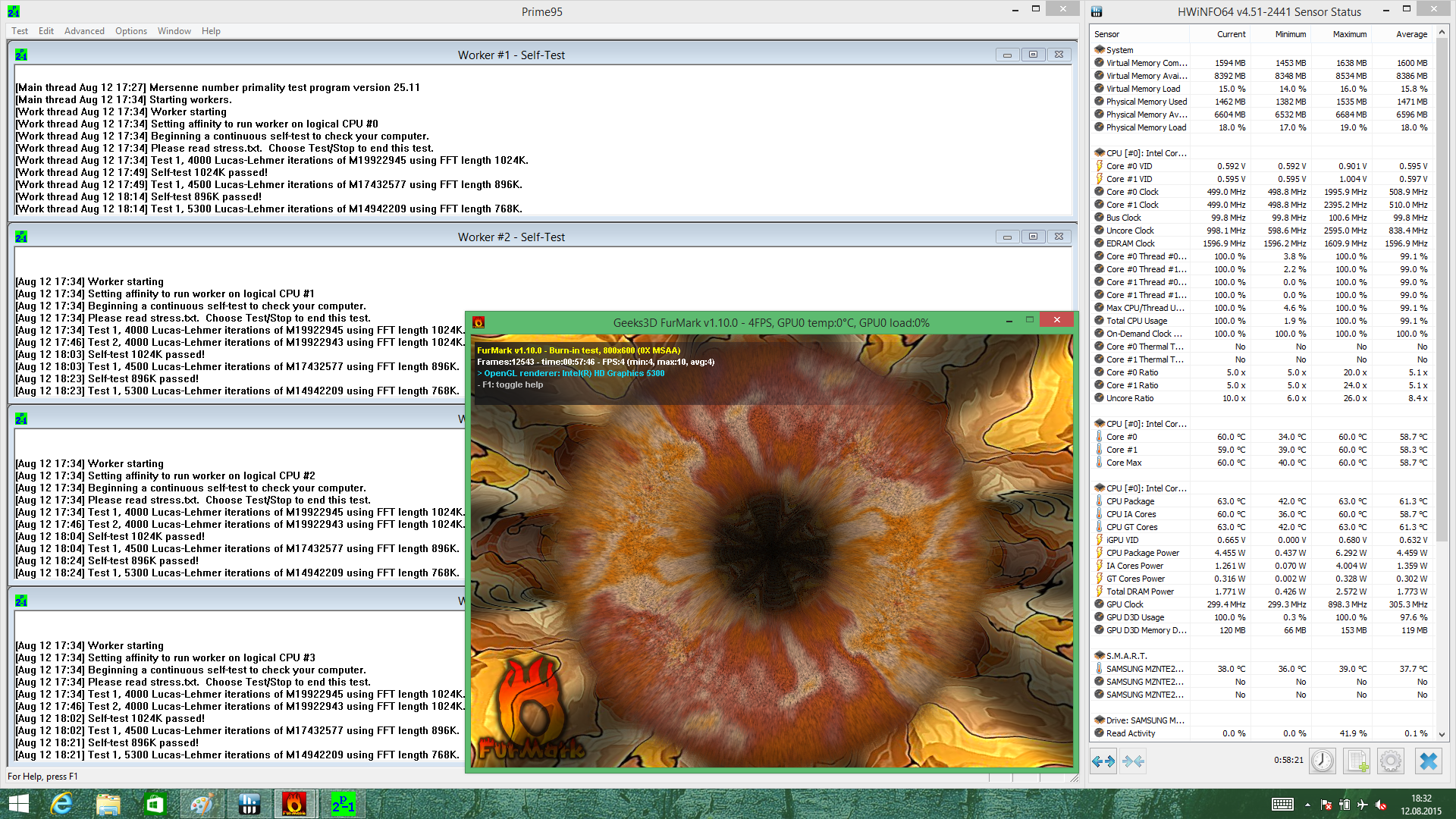This screenshot has height=819, width=1456.
Task: Reset sensor timer with clock icon
Action: click(x=1323, y=761)
